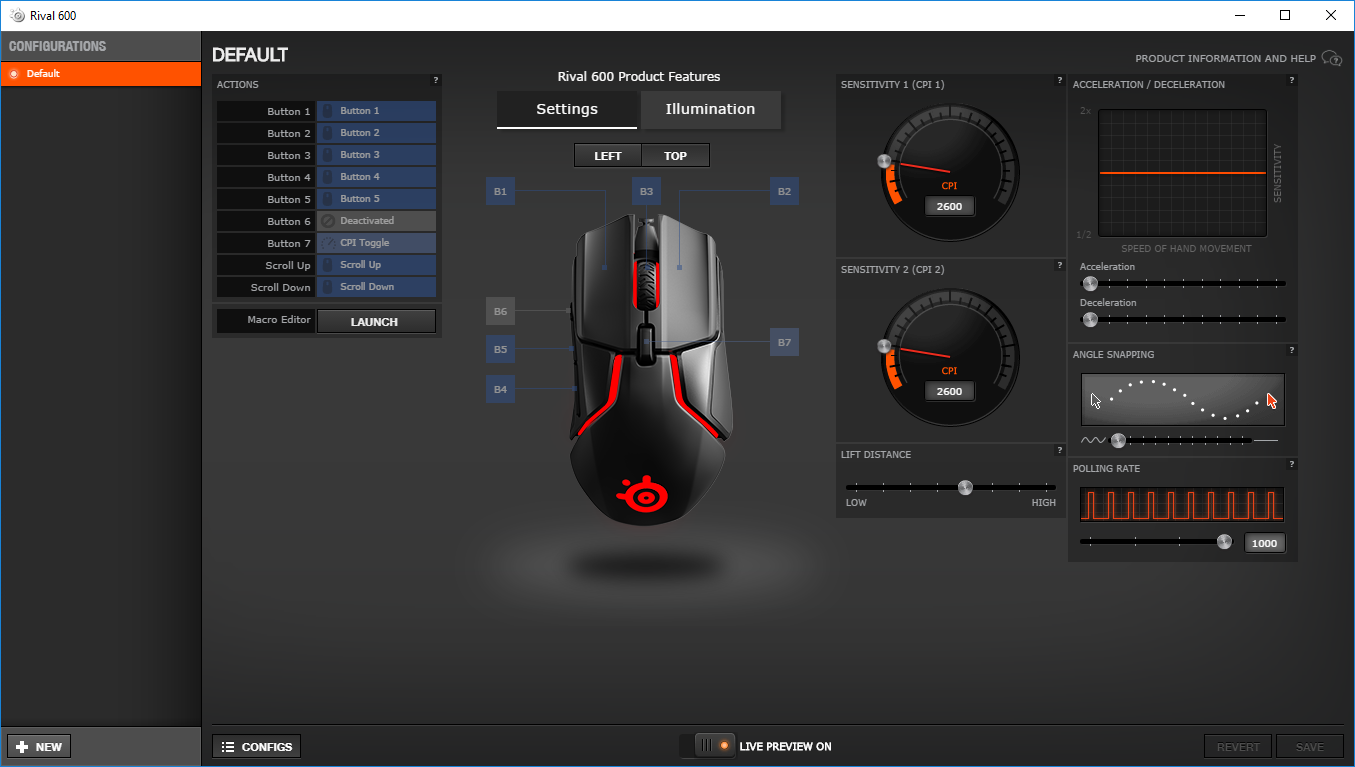Open help for Sensitivity 1 panel
Image resolution: width=1355 pixels, height=767 pixels.
(1059, 80)
